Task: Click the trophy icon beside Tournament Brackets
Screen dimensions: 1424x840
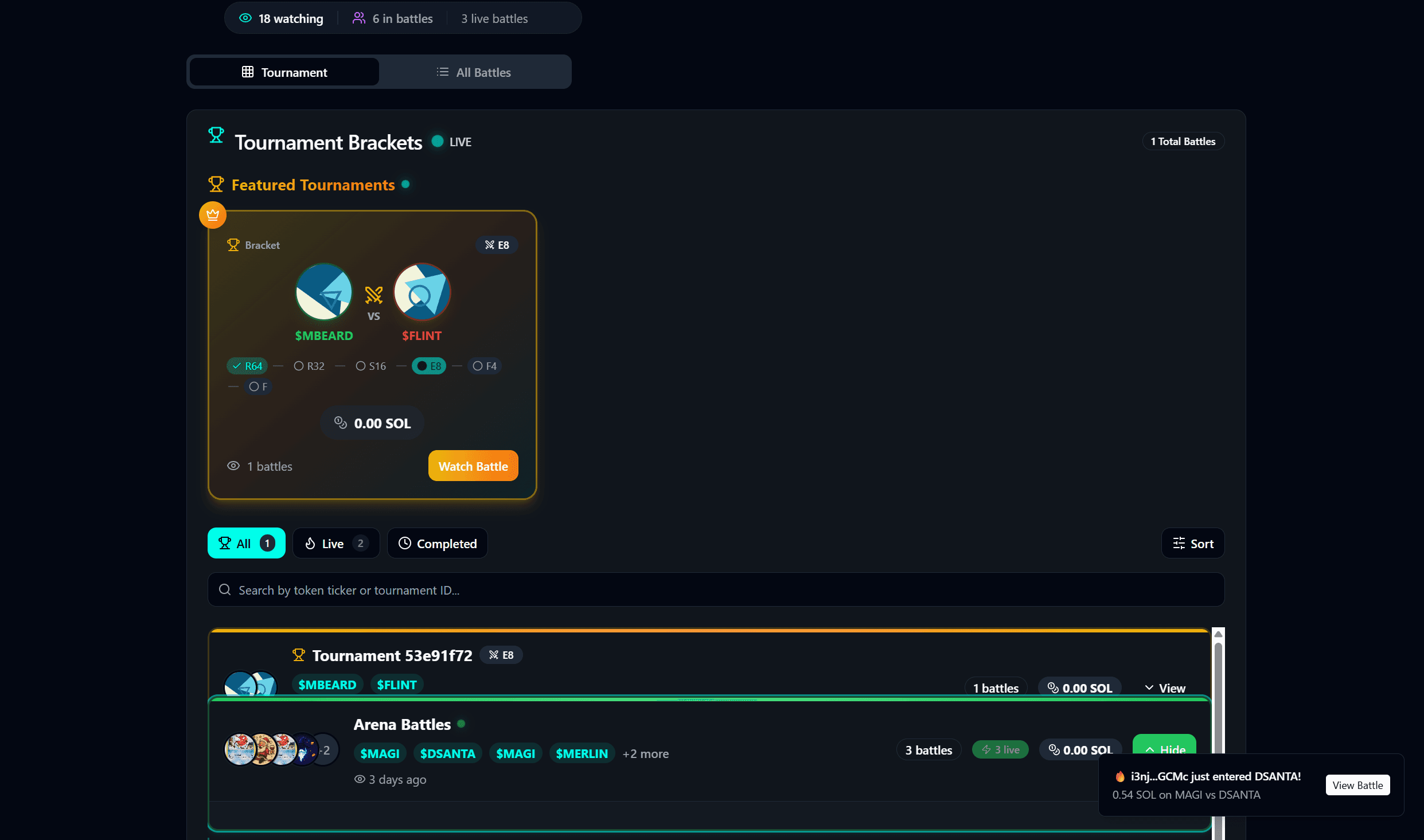Action: click(216, 135)
